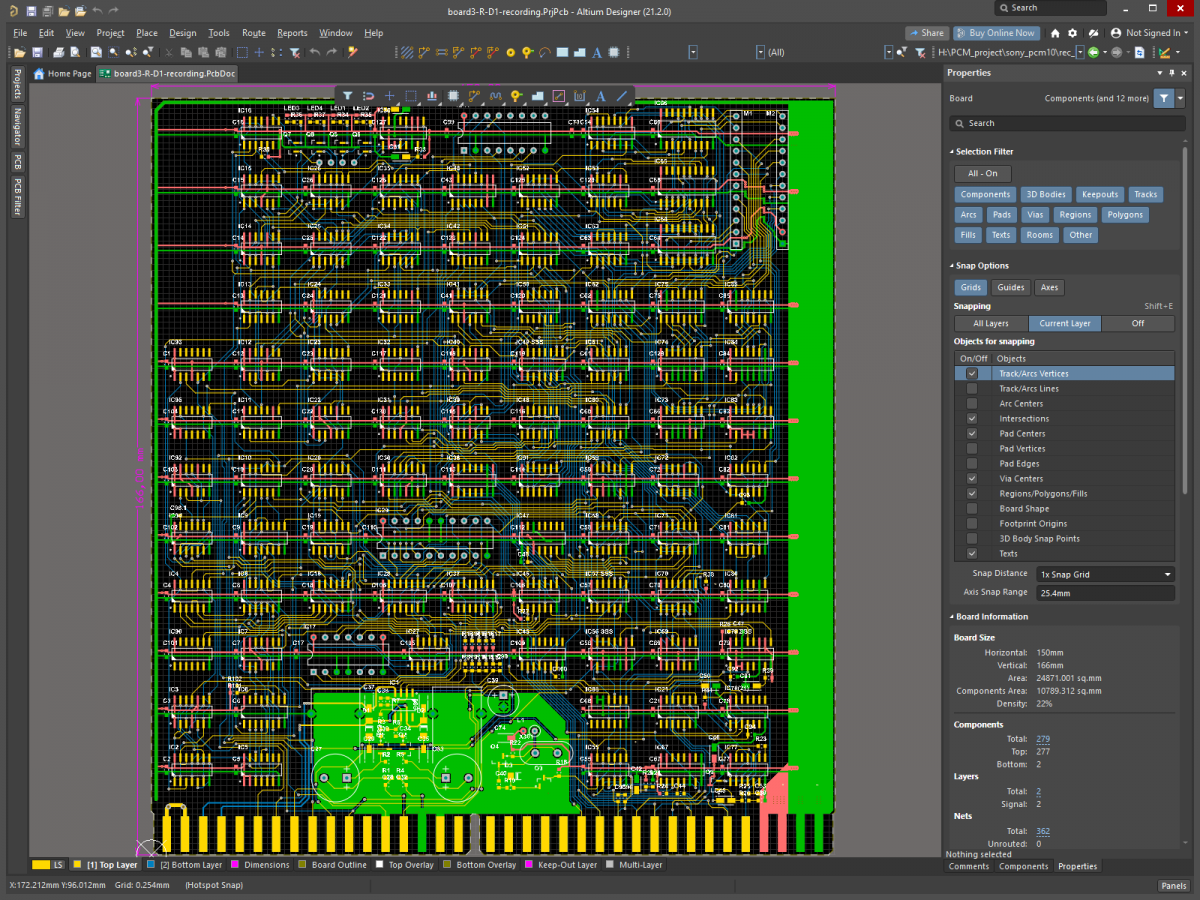The height and width of the screenshot is (900, 1200).
Task: Collapse the Selection Filter section
Action: (952, 152)
